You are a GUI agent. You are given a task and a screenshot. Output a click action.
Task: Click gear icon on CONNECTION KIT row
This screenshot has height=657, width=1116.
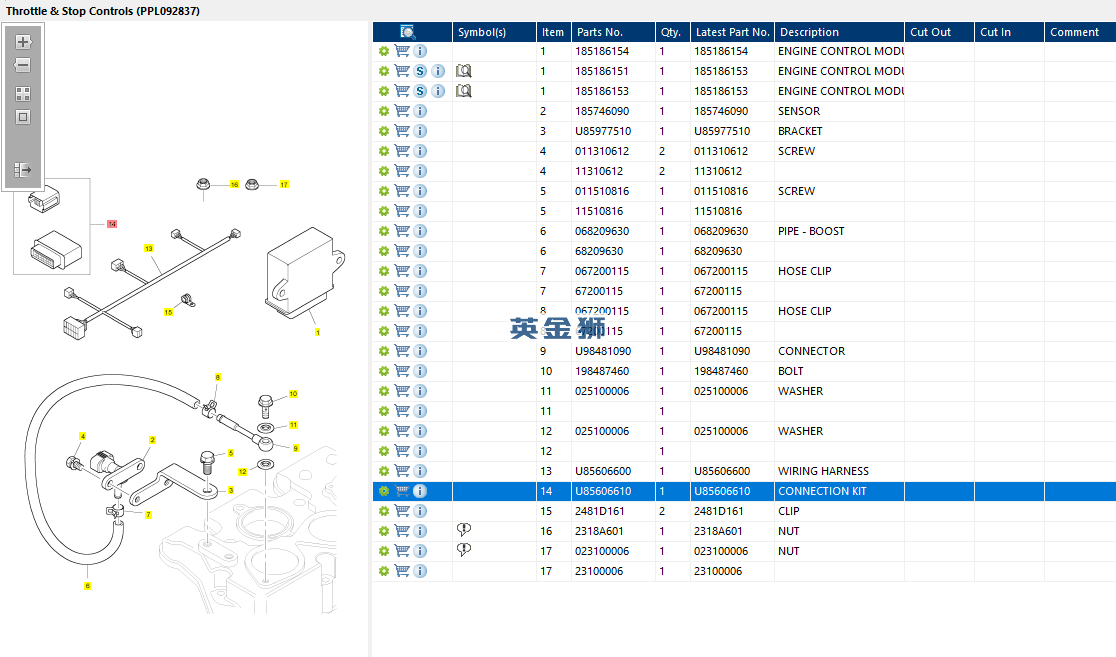[384, 491]
